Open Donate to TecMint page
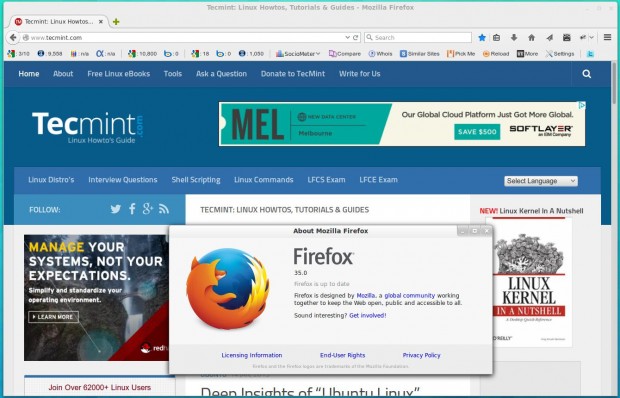 293,74
